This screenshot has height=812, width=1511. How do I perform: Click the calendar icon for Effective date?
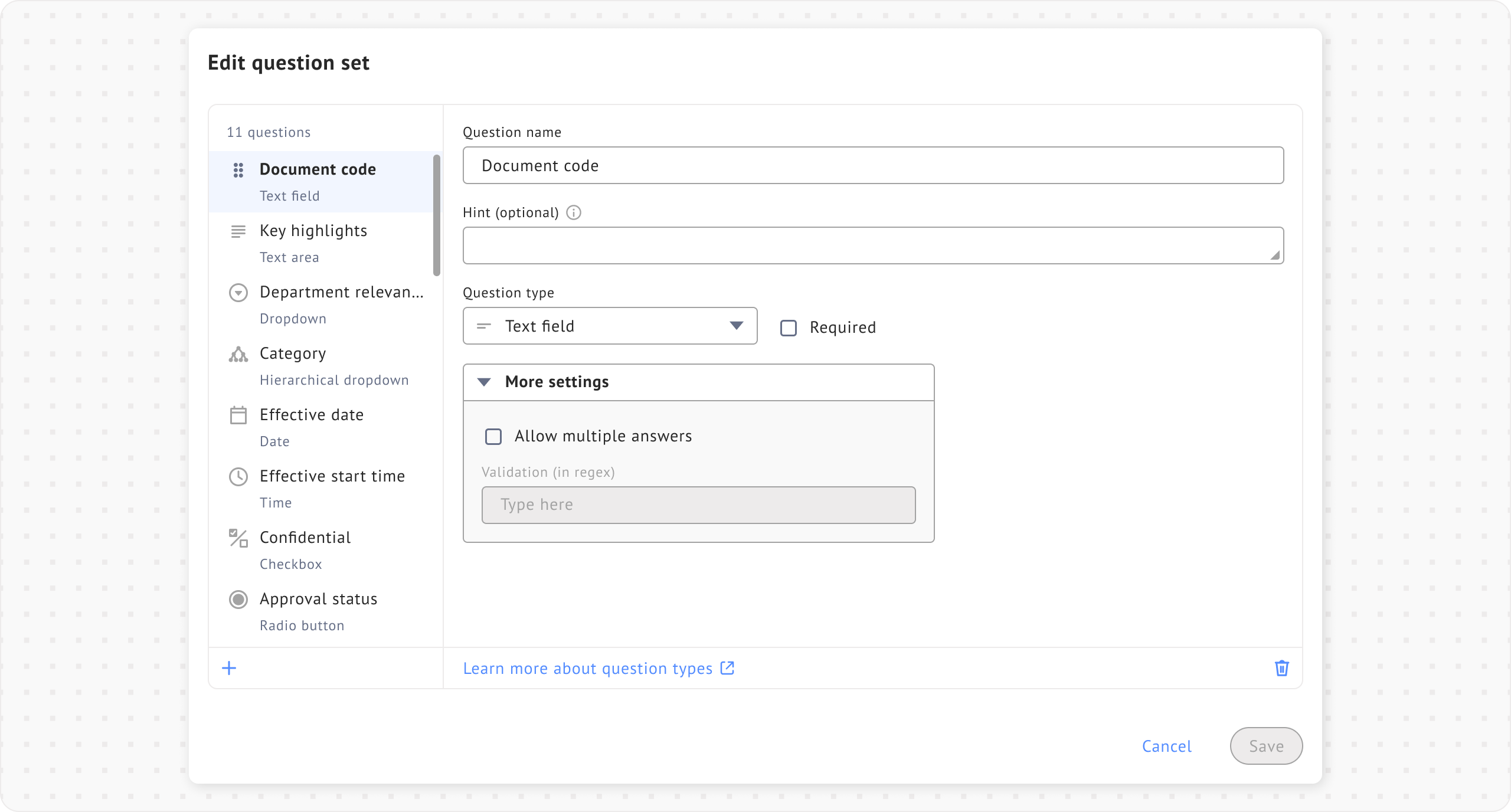click(x=238, y=415)
